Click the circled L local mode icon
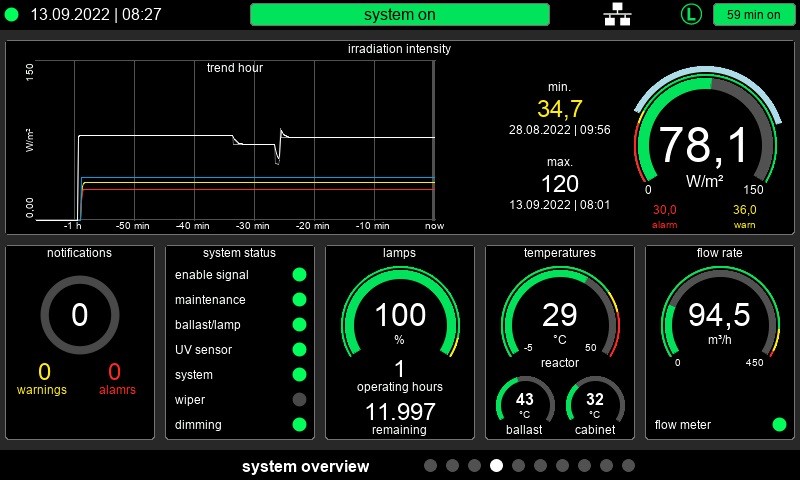 click(x=691, y=14)
